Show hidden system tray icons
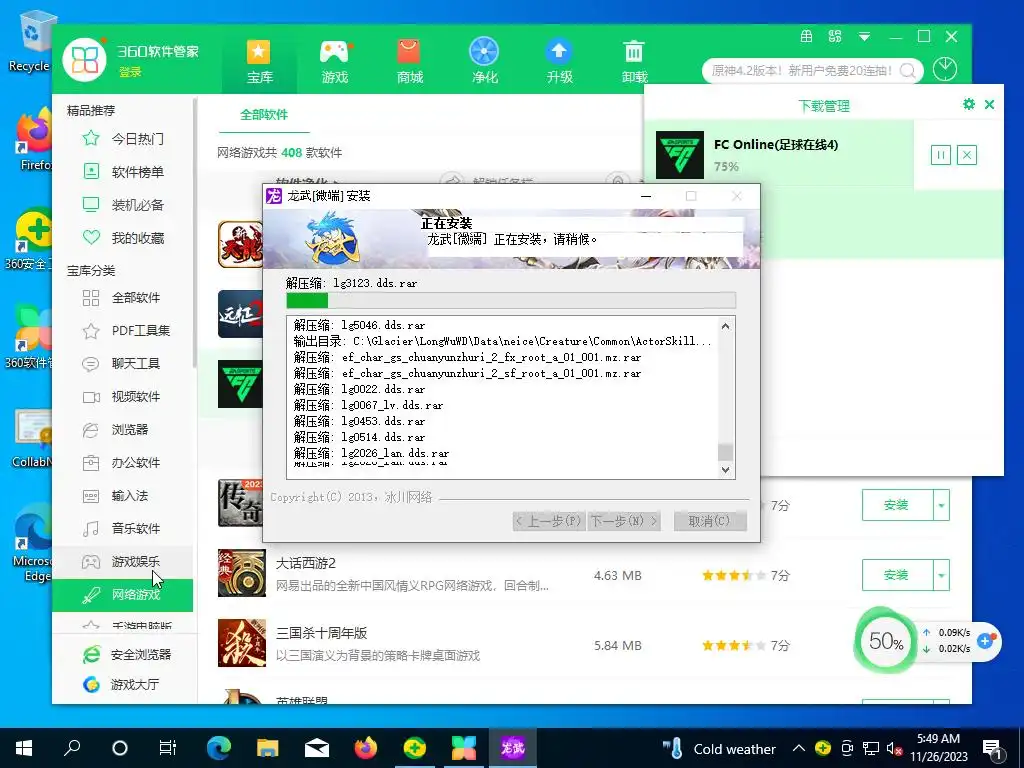The height and width of the screenshot is (768, 1024). [799, 748]
